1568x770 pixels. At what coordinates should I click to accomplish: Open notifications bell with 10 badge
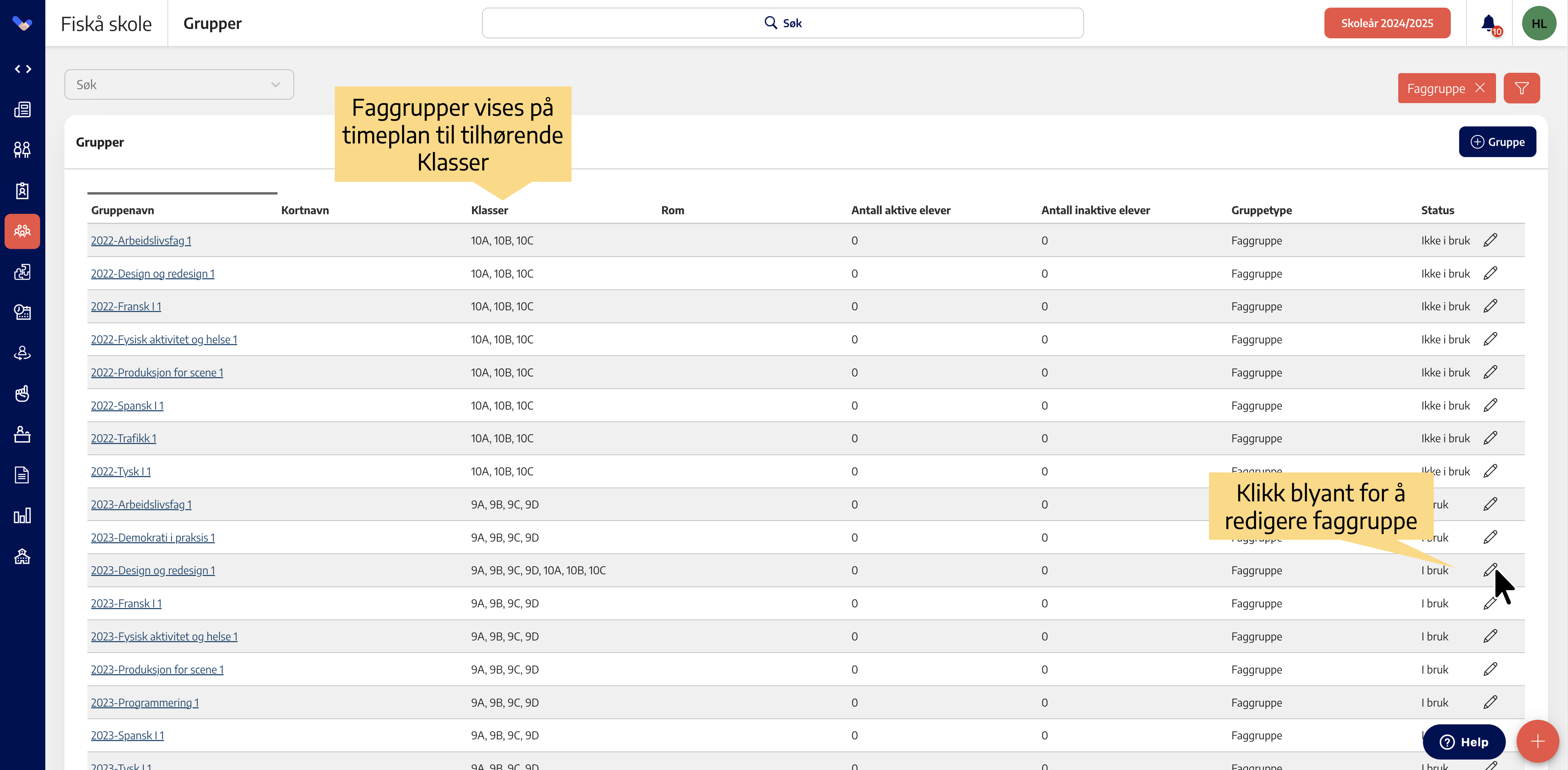coord(1490,24)
